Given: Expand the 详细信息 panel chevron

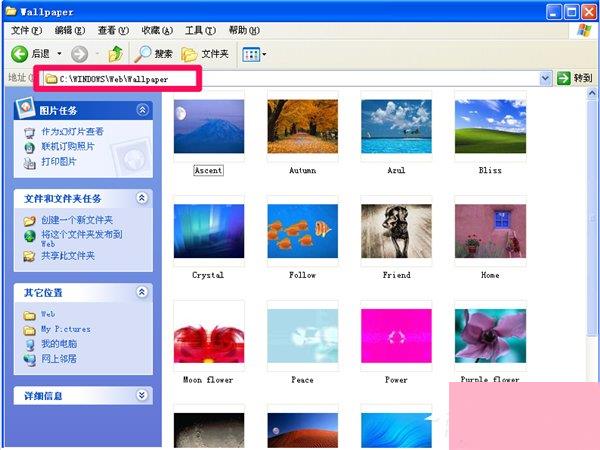Looking at the screenshot, I should [142, 395].
